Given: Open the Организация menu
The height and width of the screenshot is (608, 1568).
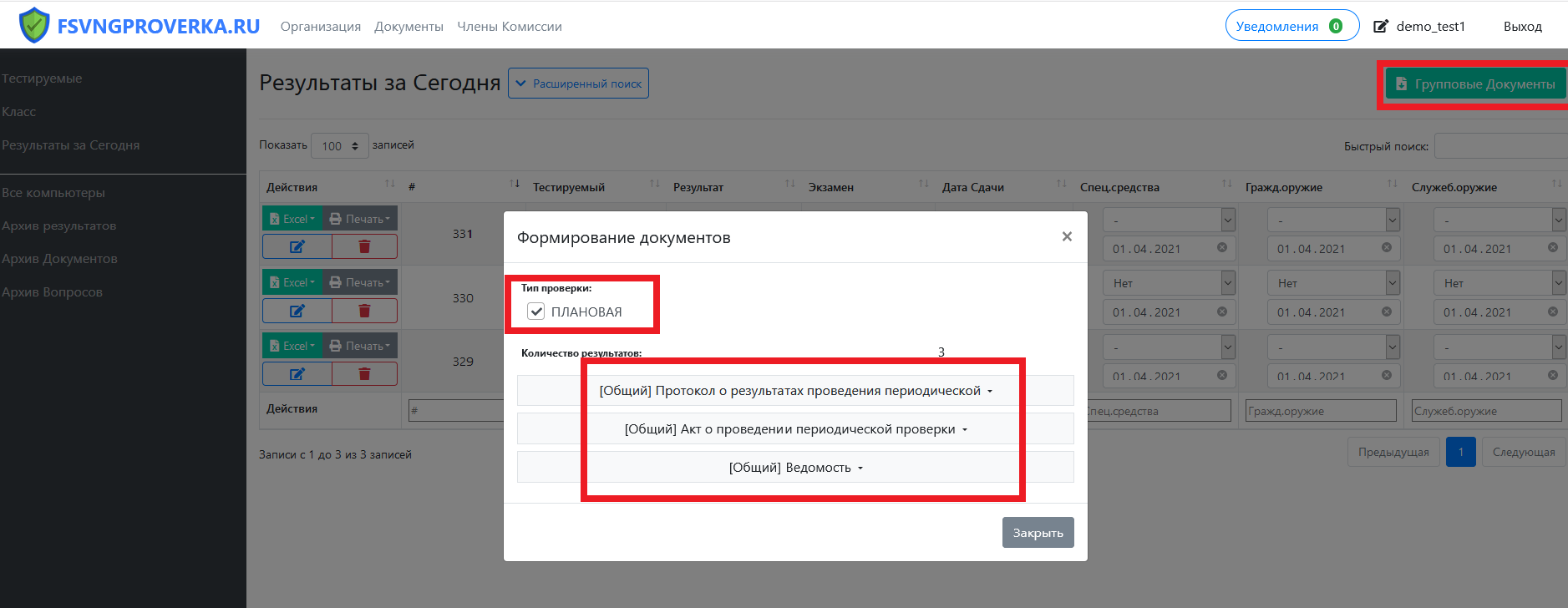Looking at the screenshot, I should [321, 27].
